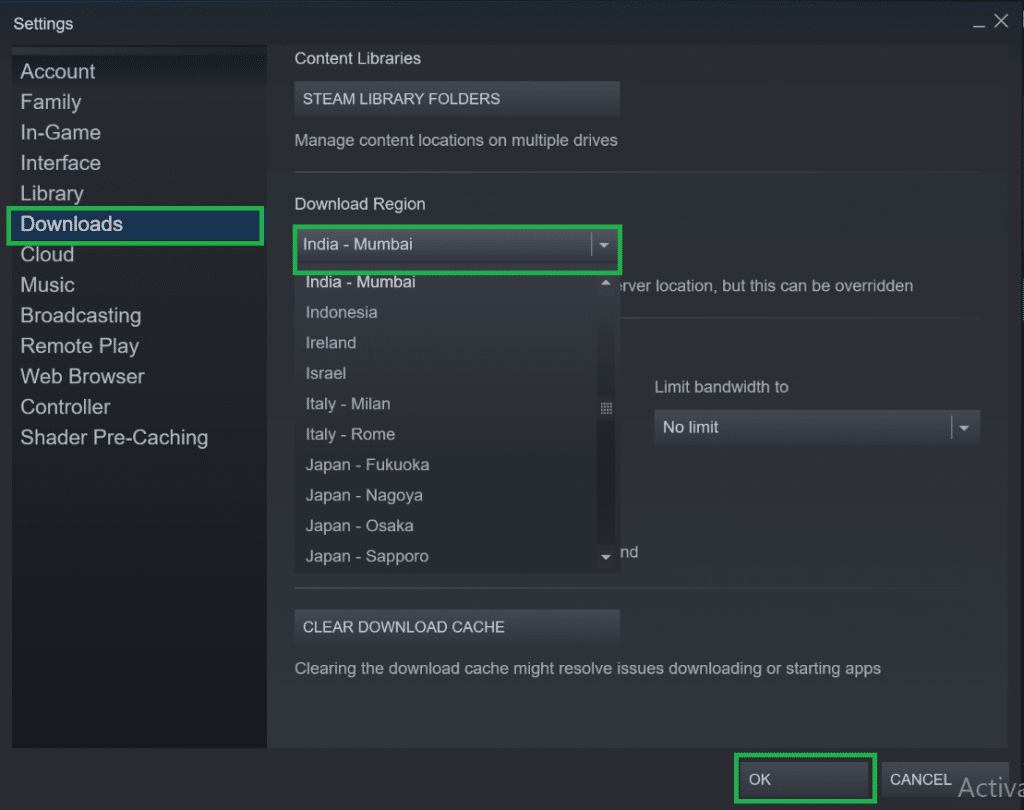Image resolution: width=1024 pixels, height=810 pixels.
Task: Click region list scroll-up arrow
Action: pos(606,283)
